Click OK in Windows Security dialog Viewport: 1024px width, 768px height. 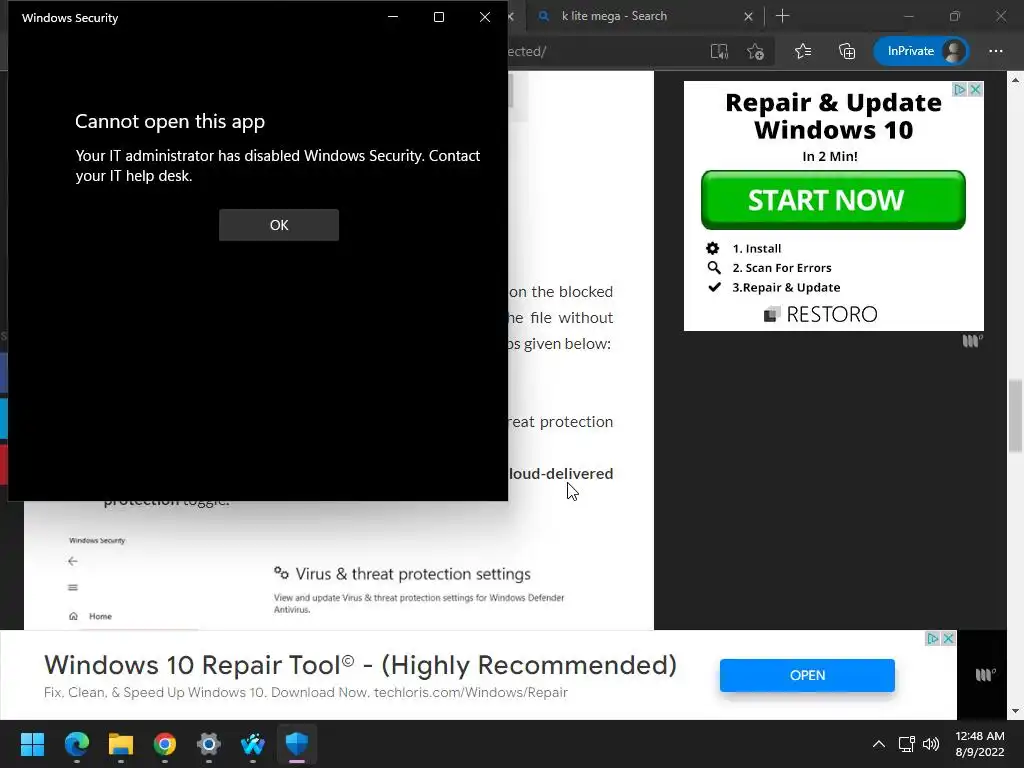coord(279,225)
